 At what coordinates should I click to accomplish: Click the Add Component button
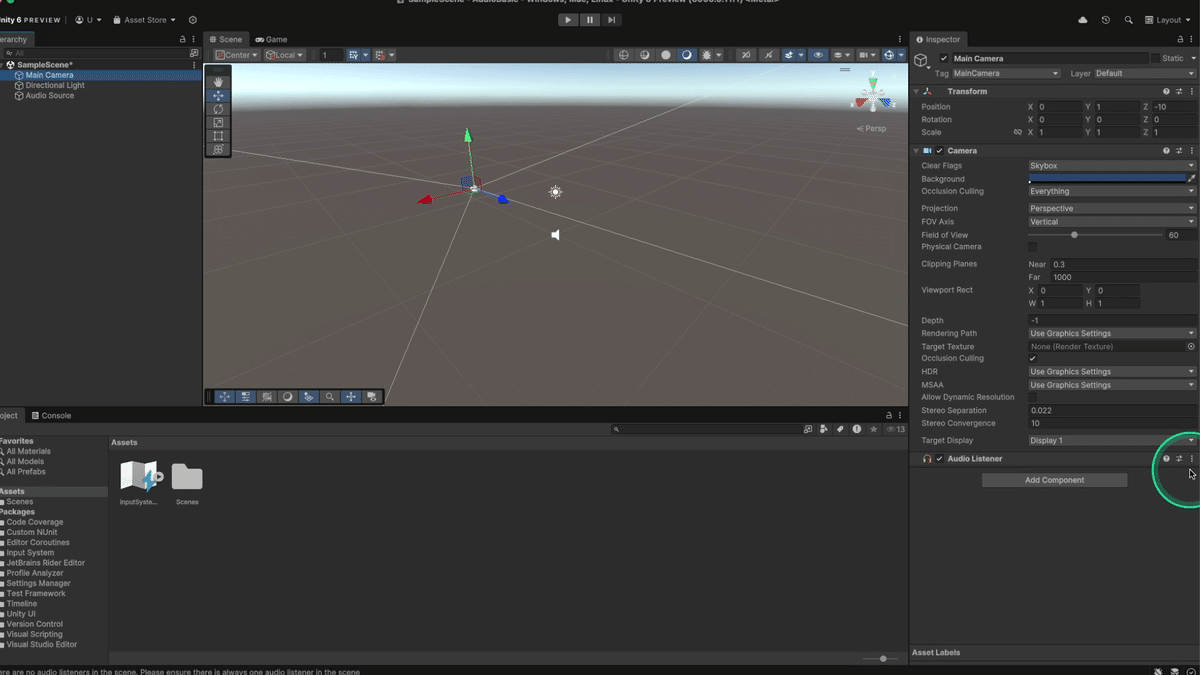(x=1054, y=479)
